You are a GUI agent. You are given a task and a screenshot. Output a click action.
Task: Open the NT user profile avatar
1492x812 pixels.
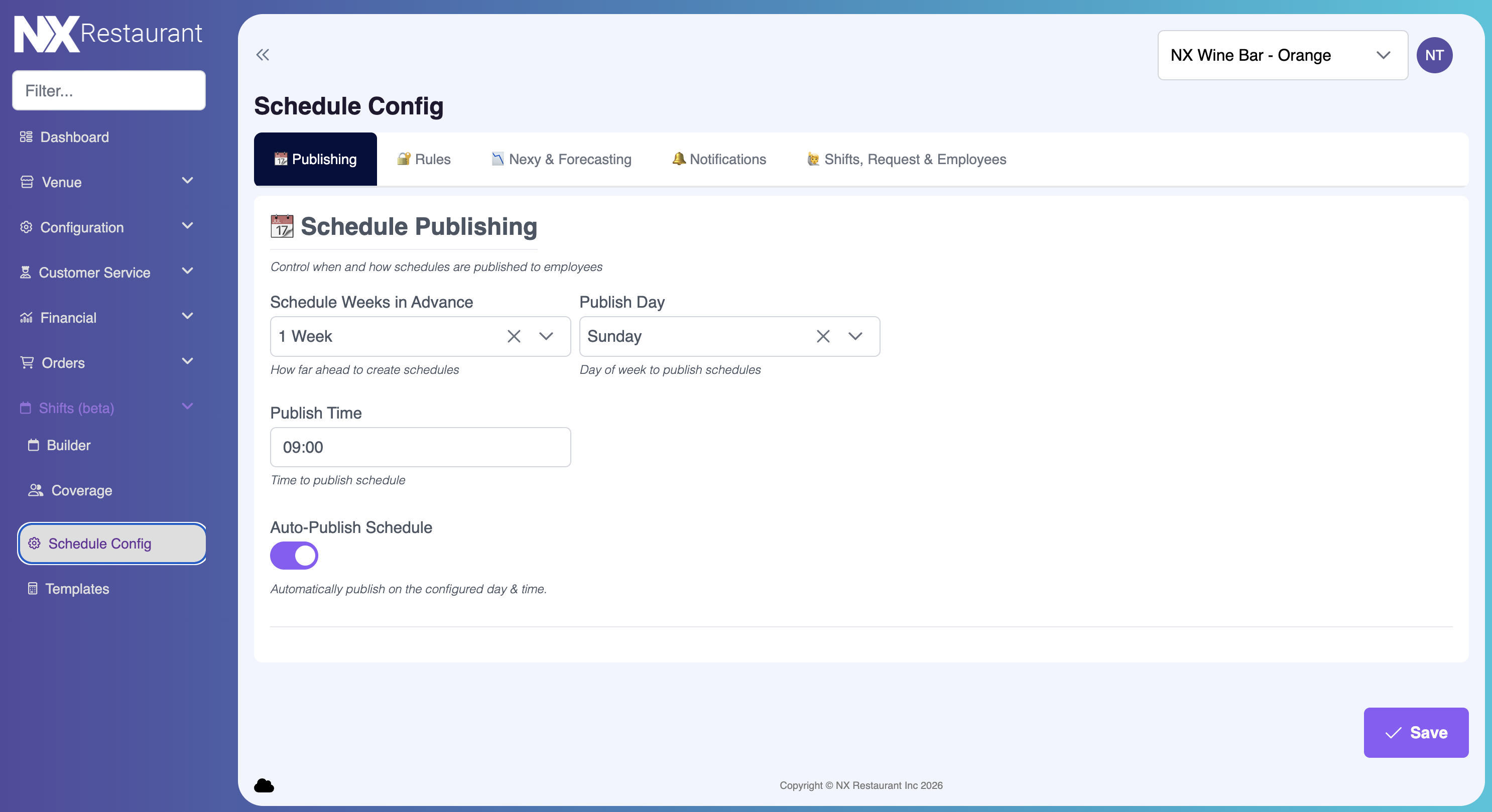[1435, 55]
